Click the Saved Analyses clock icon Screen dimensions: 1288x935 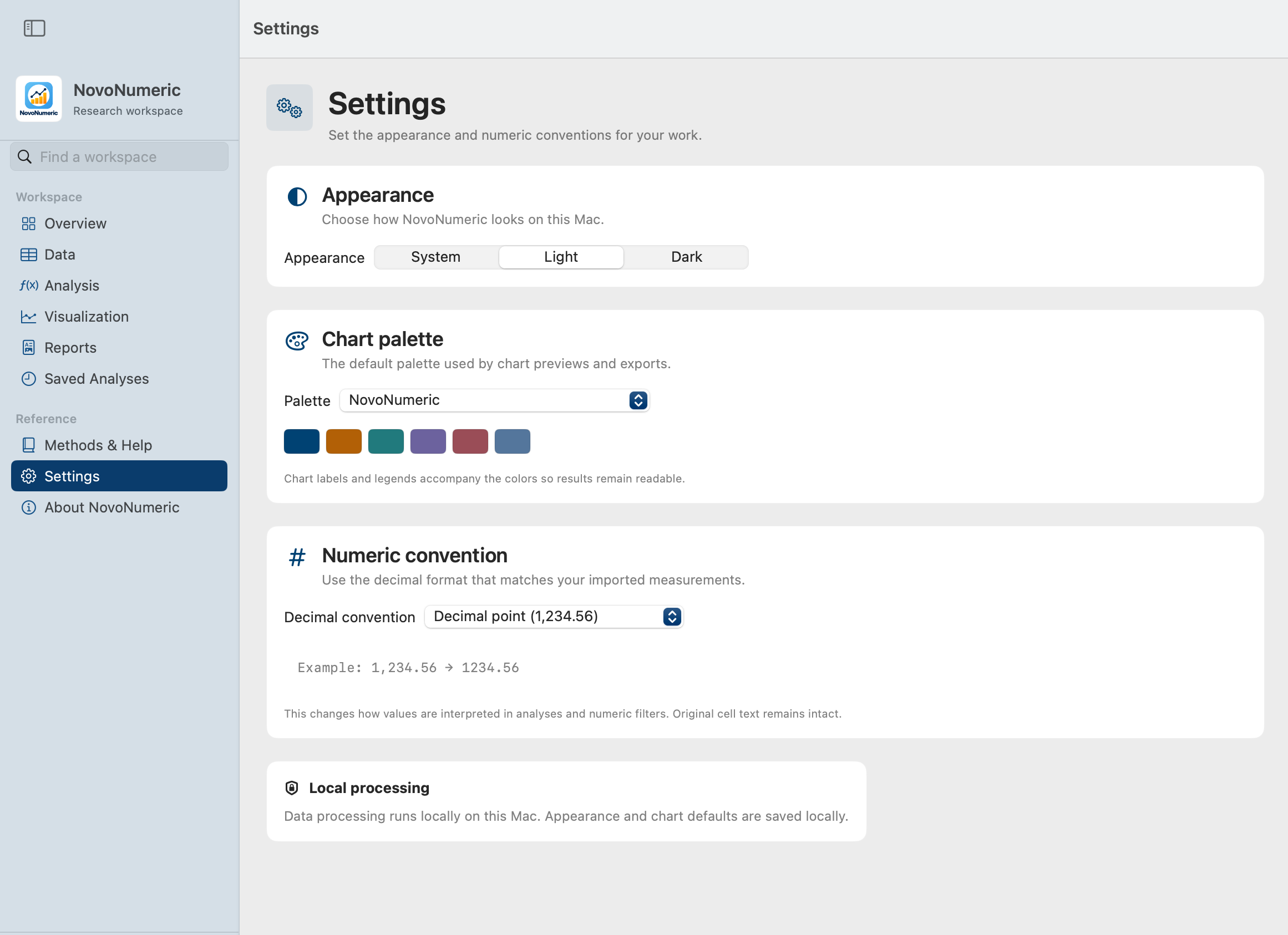[x=28, y=379]
